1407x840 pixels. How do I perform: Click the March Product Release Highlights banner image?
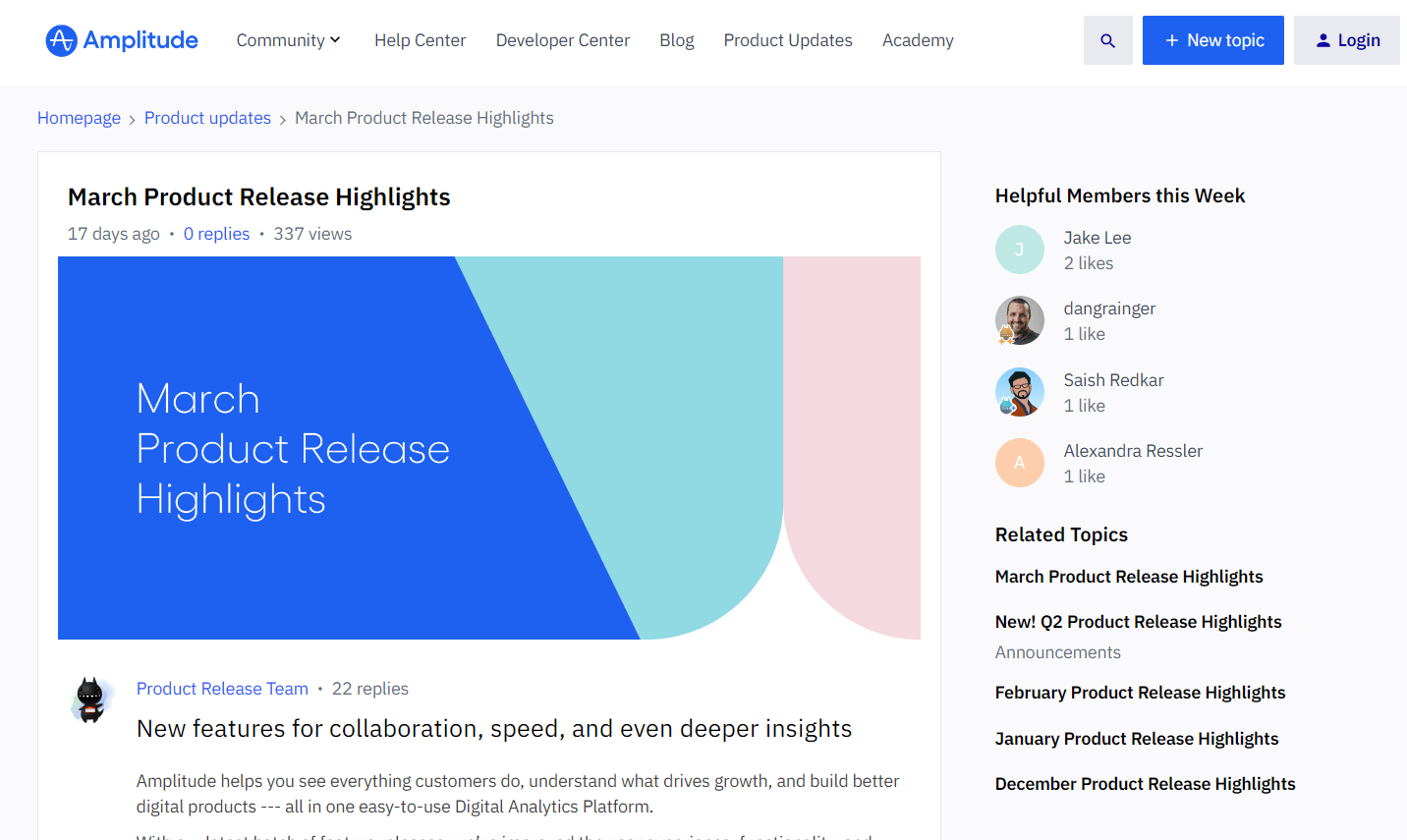click(x=489, y=447)
